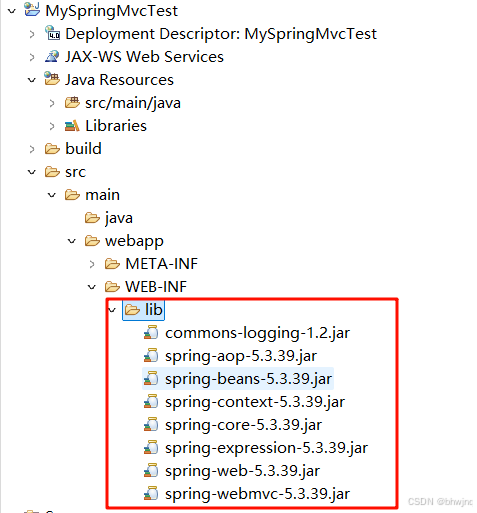Viewport: 477px width, 513px height.
Task: Collapse the MySpringMvcTest project node
Action: (12, 11)
